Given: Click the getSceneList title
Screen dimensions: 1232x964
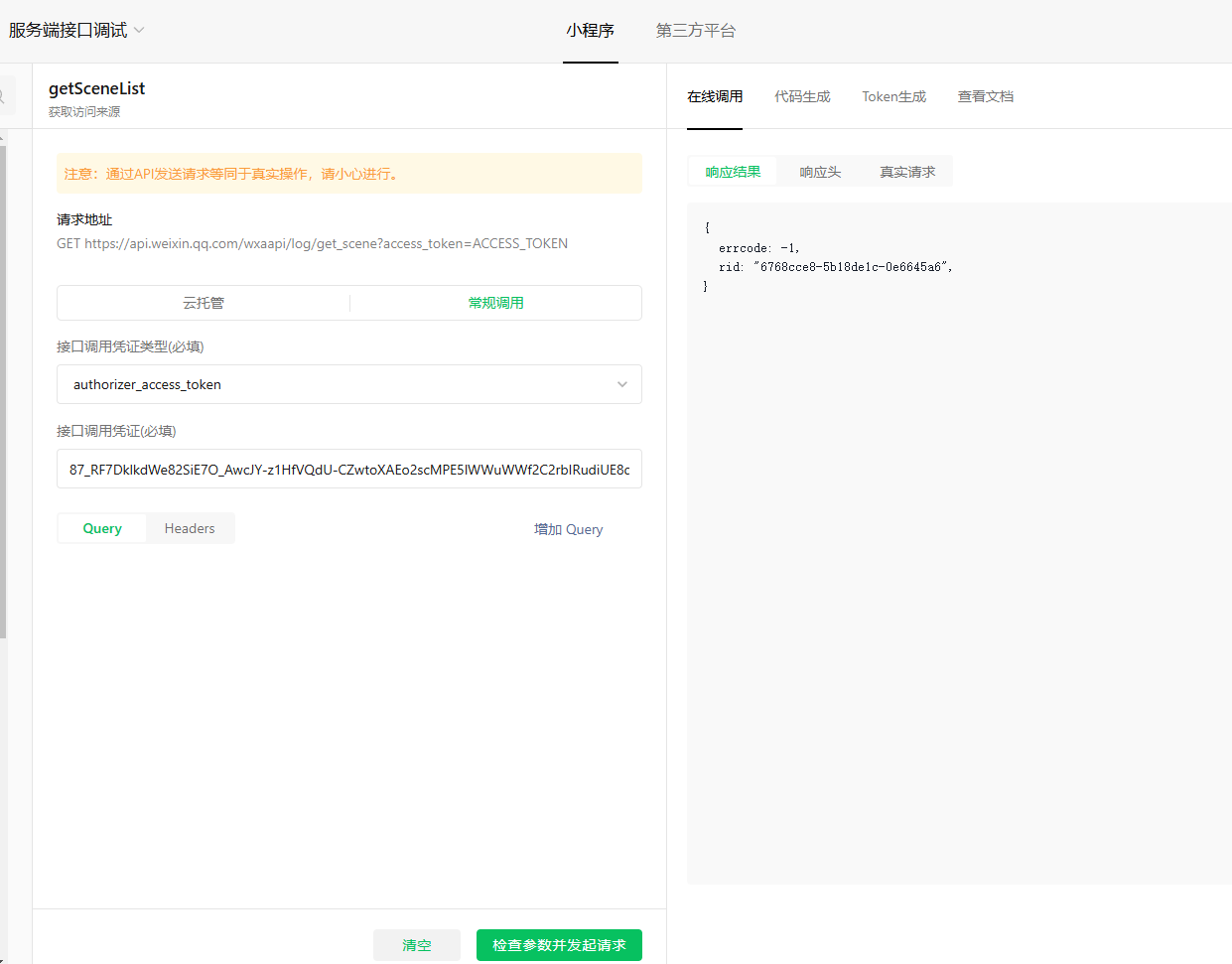Looking at the screenshot, I should click(x=97, y=88).
